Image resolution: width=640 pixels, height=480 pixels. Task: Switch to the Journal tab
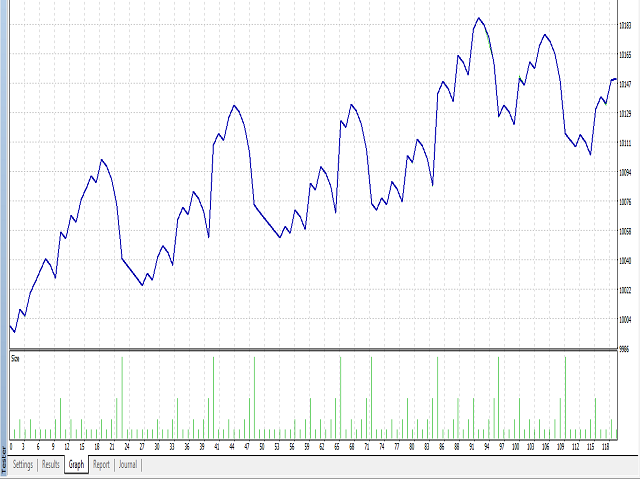click(128, 464)
